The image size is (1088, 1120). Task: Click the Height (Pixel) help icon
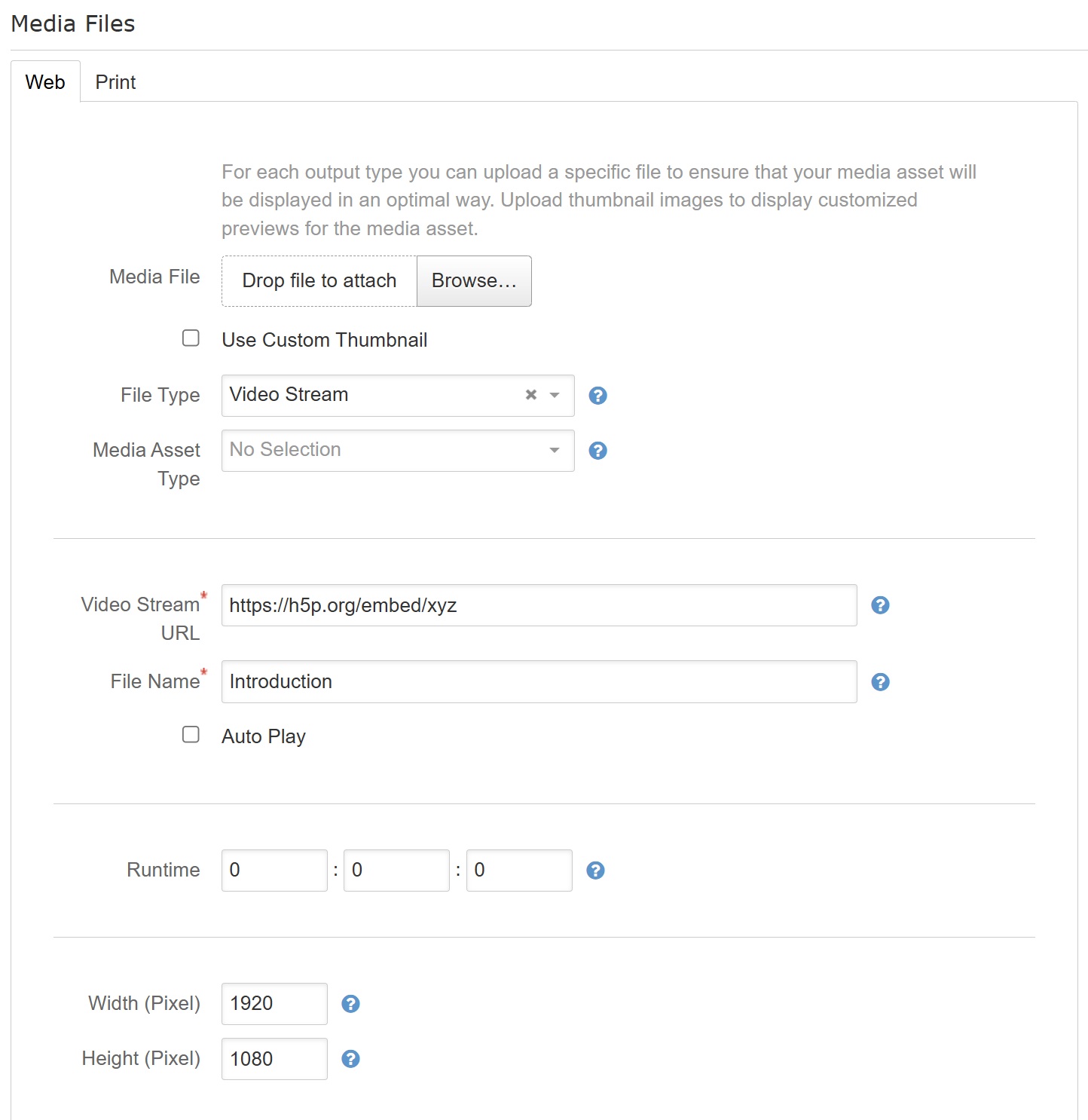click(x=350, y=1058)
